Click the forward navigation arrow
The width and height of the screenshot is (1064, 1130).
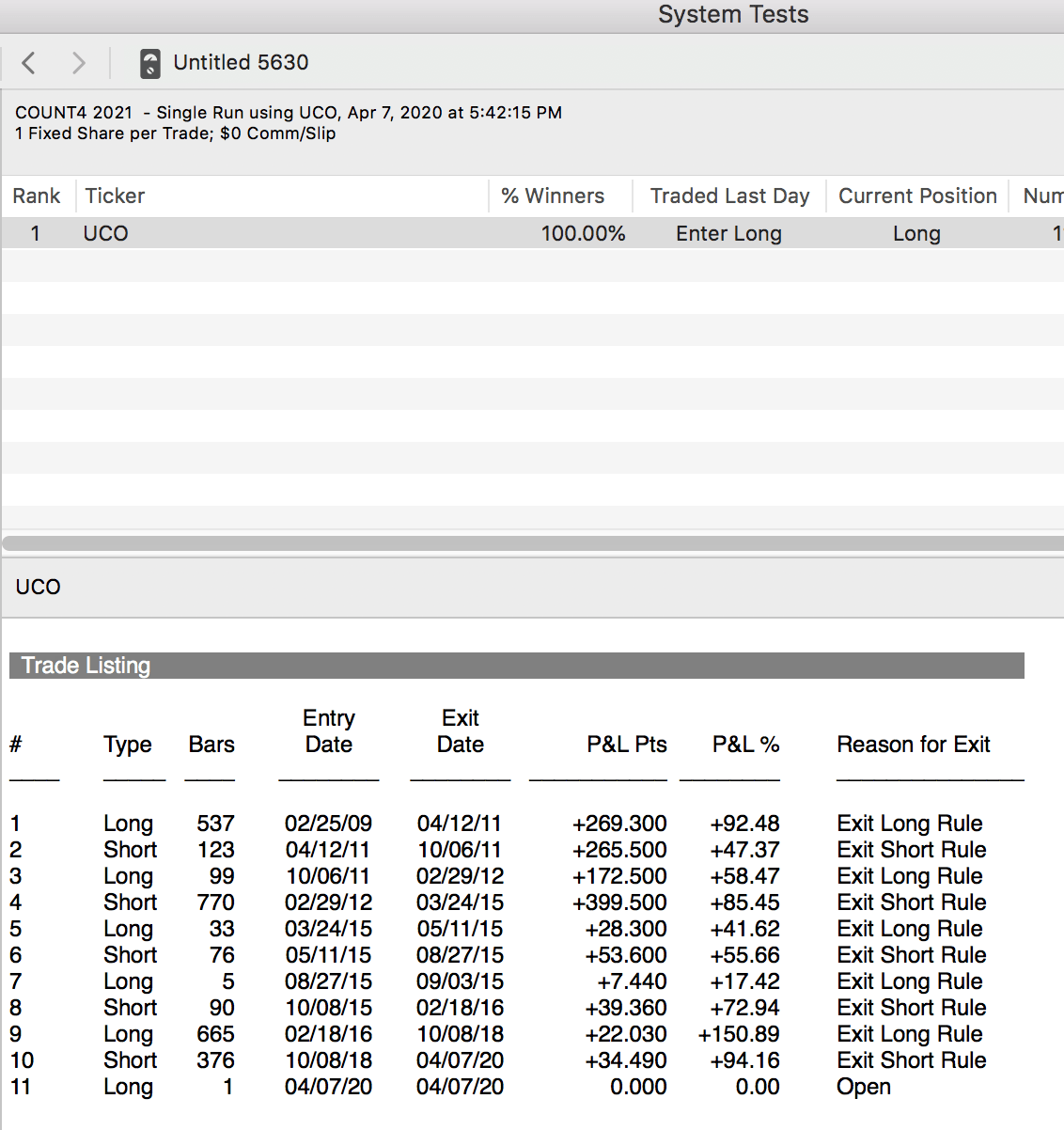click(79, 63)
